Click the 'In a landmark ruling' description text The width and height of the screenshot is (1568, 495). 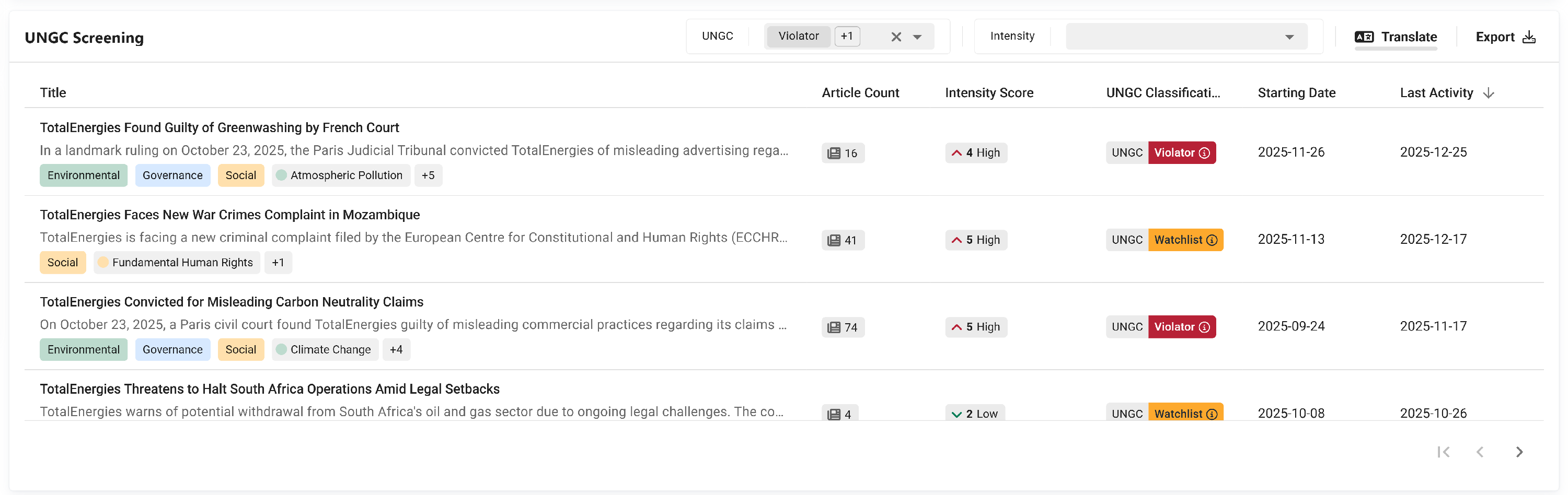(x=413, y=150)
